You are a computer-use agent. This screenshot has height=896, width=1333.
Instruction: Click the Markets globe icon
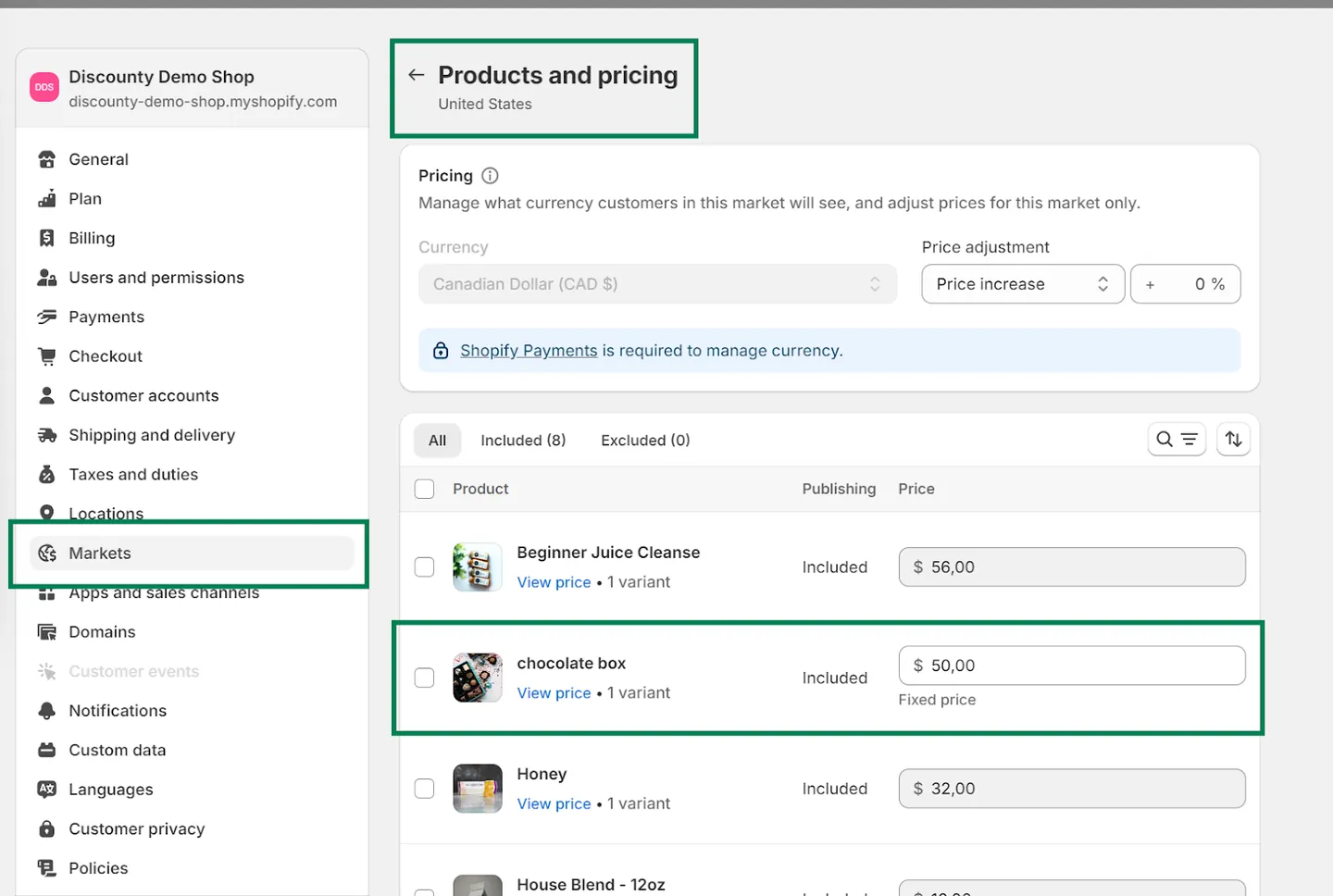(47, 554)
